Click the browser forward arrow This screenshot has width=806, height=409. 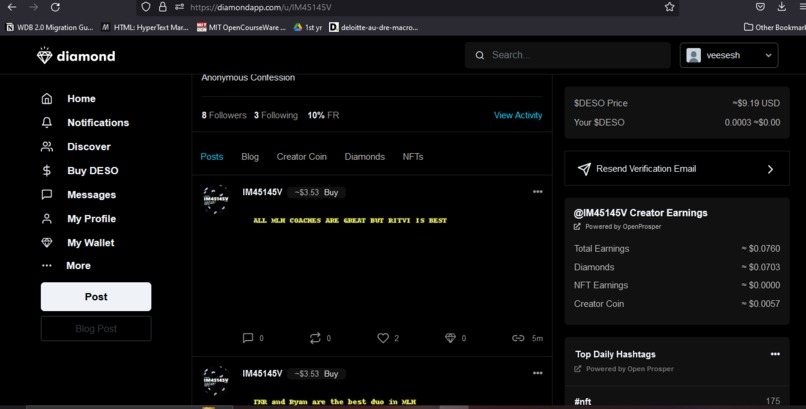pos(33,7)
